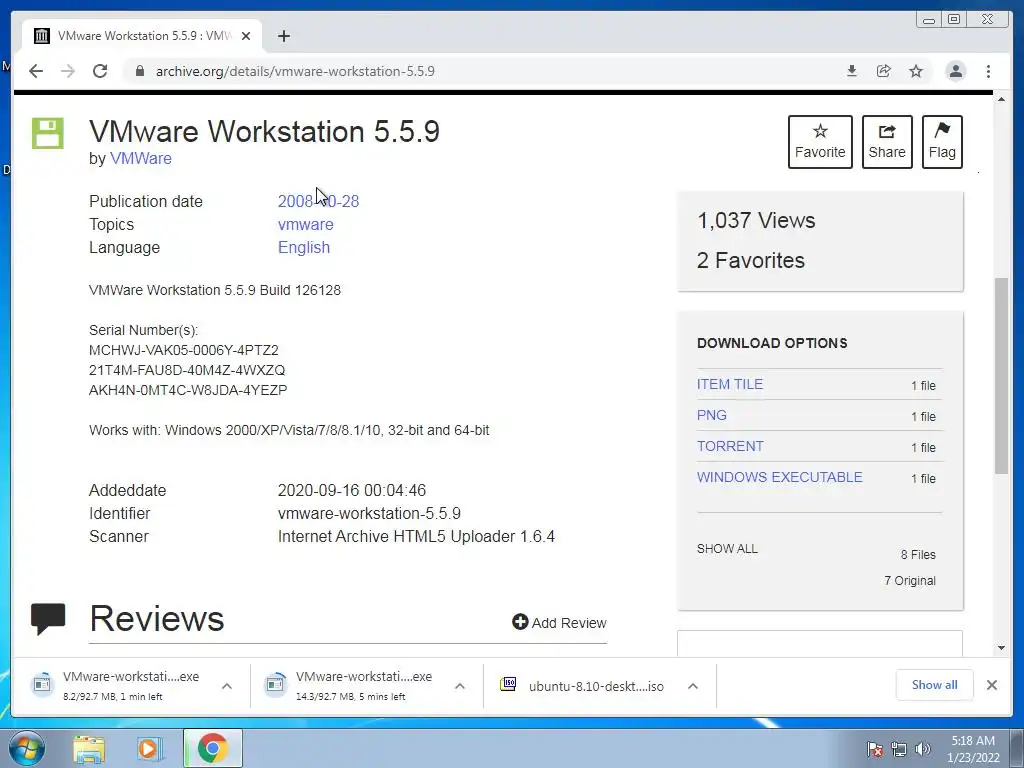This screenshot has width=1024, height=768.
Task: Click the scrollbar down arrow
Action: coord(1001,647)
